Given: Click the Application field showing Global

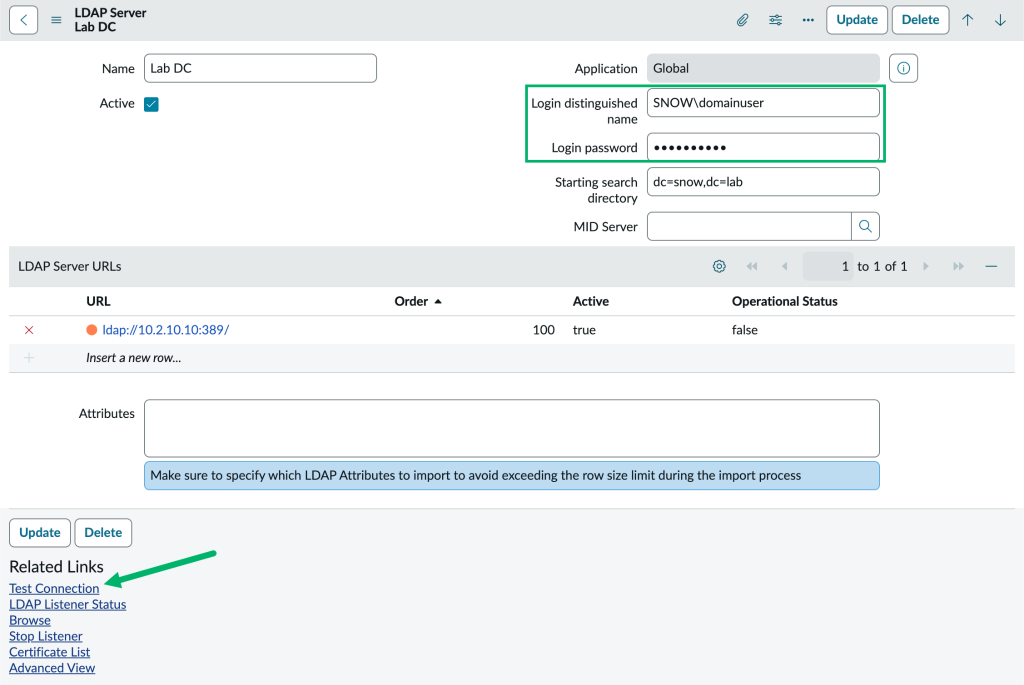Looking at the screenshot, I should point(763,68).
